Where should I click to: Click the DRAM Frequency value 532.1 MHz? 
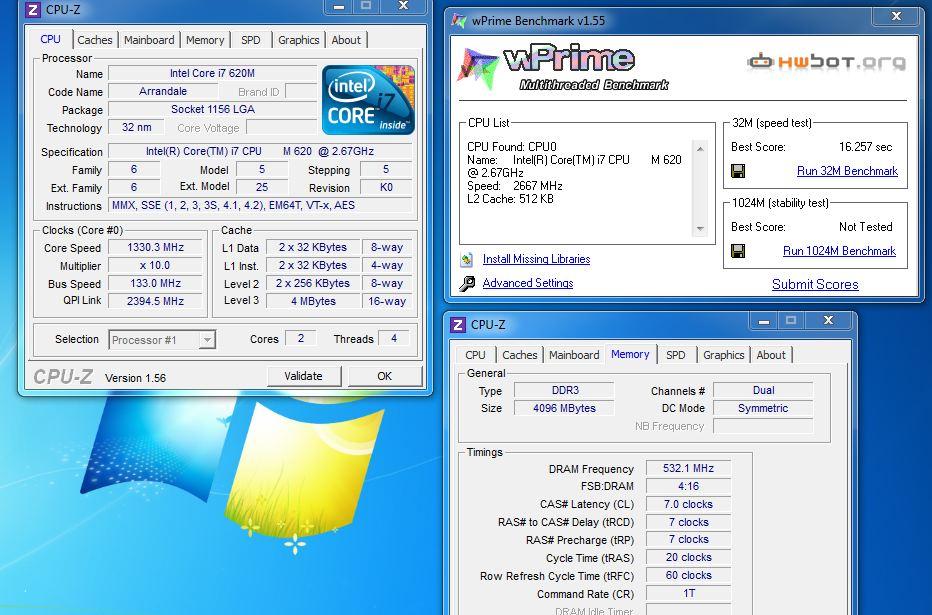point(688,468)
